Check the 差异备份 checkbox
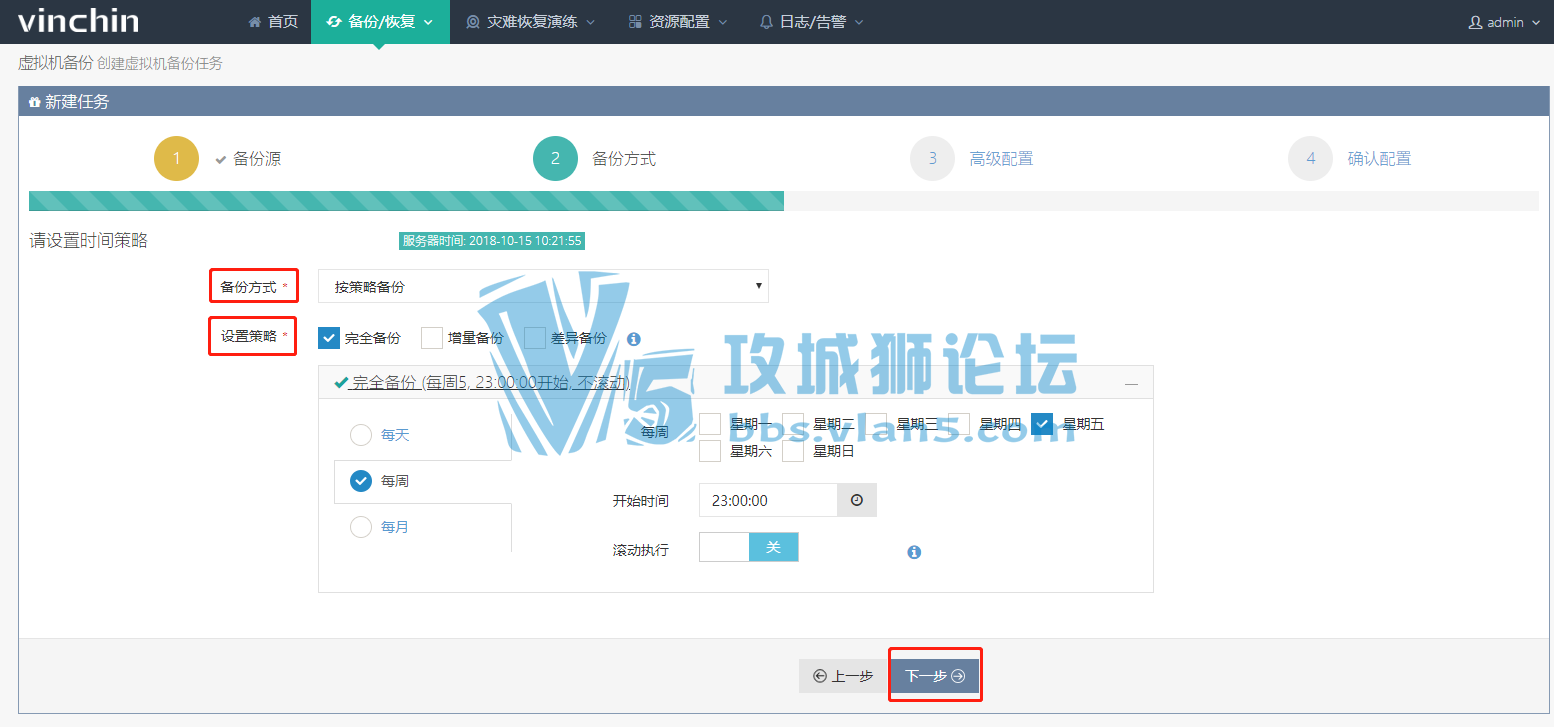 (x=535, y=338)
